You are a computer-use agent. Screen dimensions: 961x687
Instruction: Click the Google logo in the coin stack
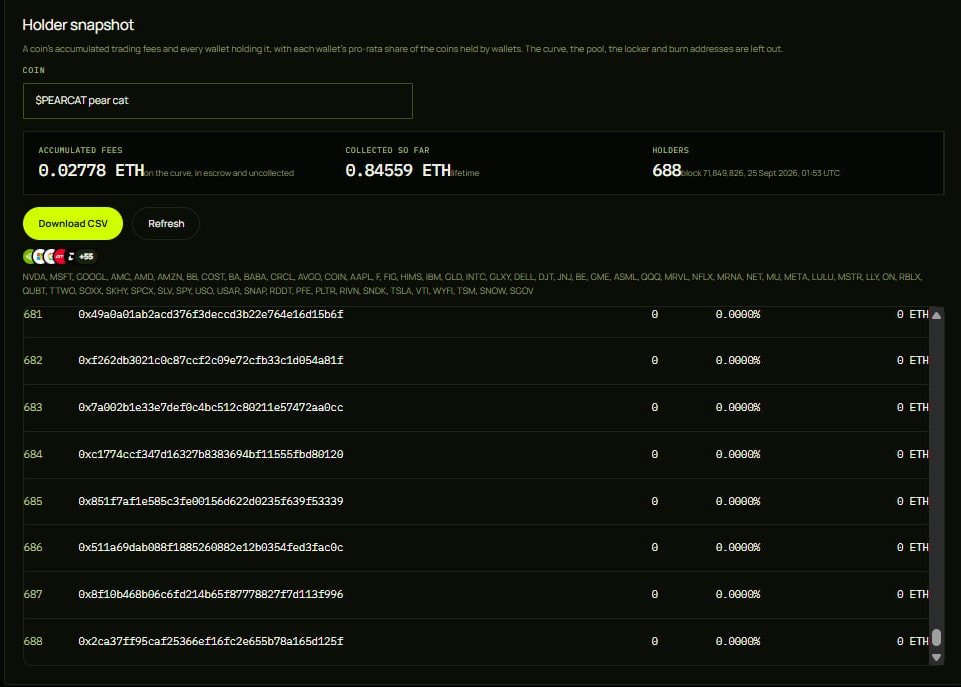[49, 256]
